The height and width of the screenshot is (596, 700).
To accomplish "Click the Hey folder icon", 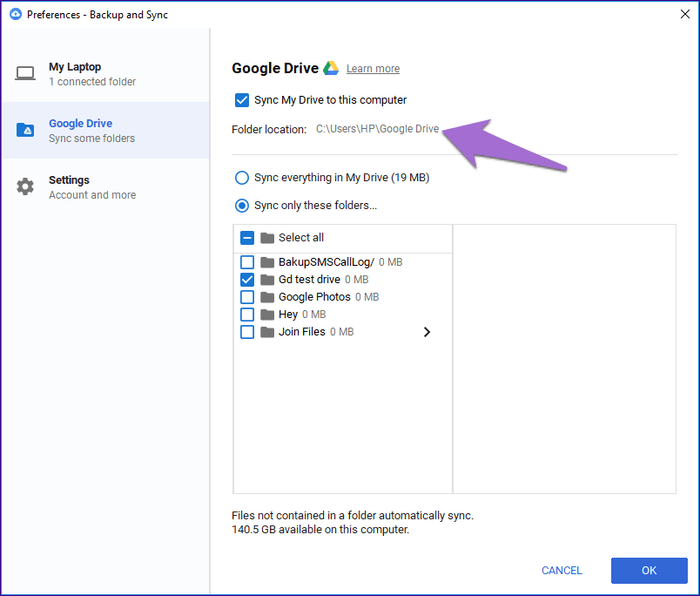I will tap(267, 315).
